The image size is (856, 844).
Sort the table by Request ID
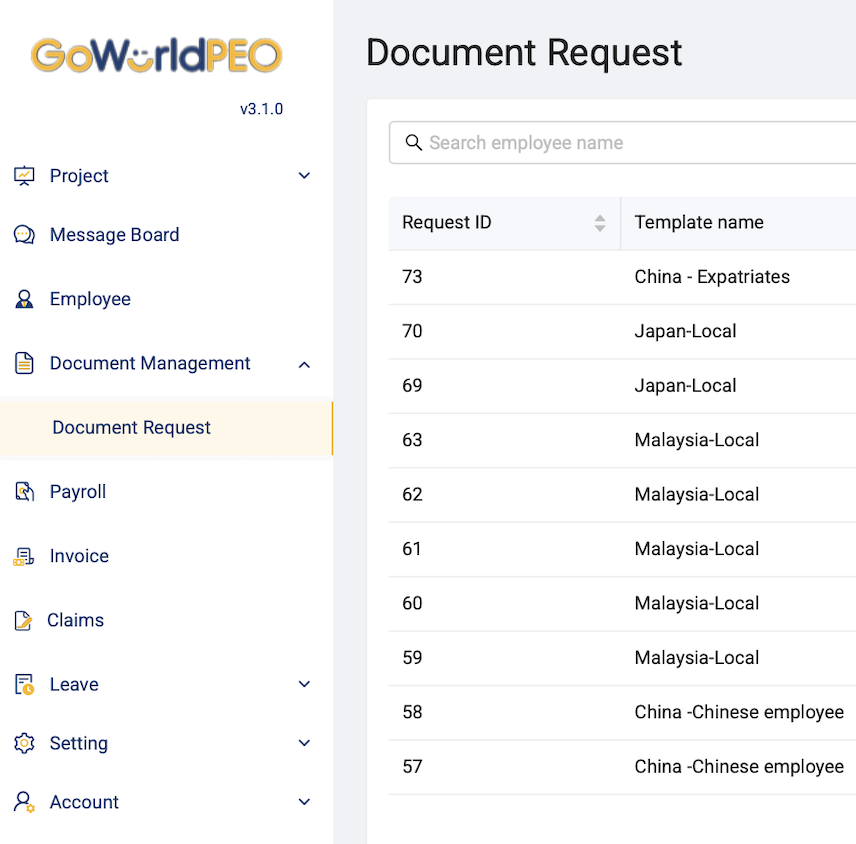[x=600, y=223]
